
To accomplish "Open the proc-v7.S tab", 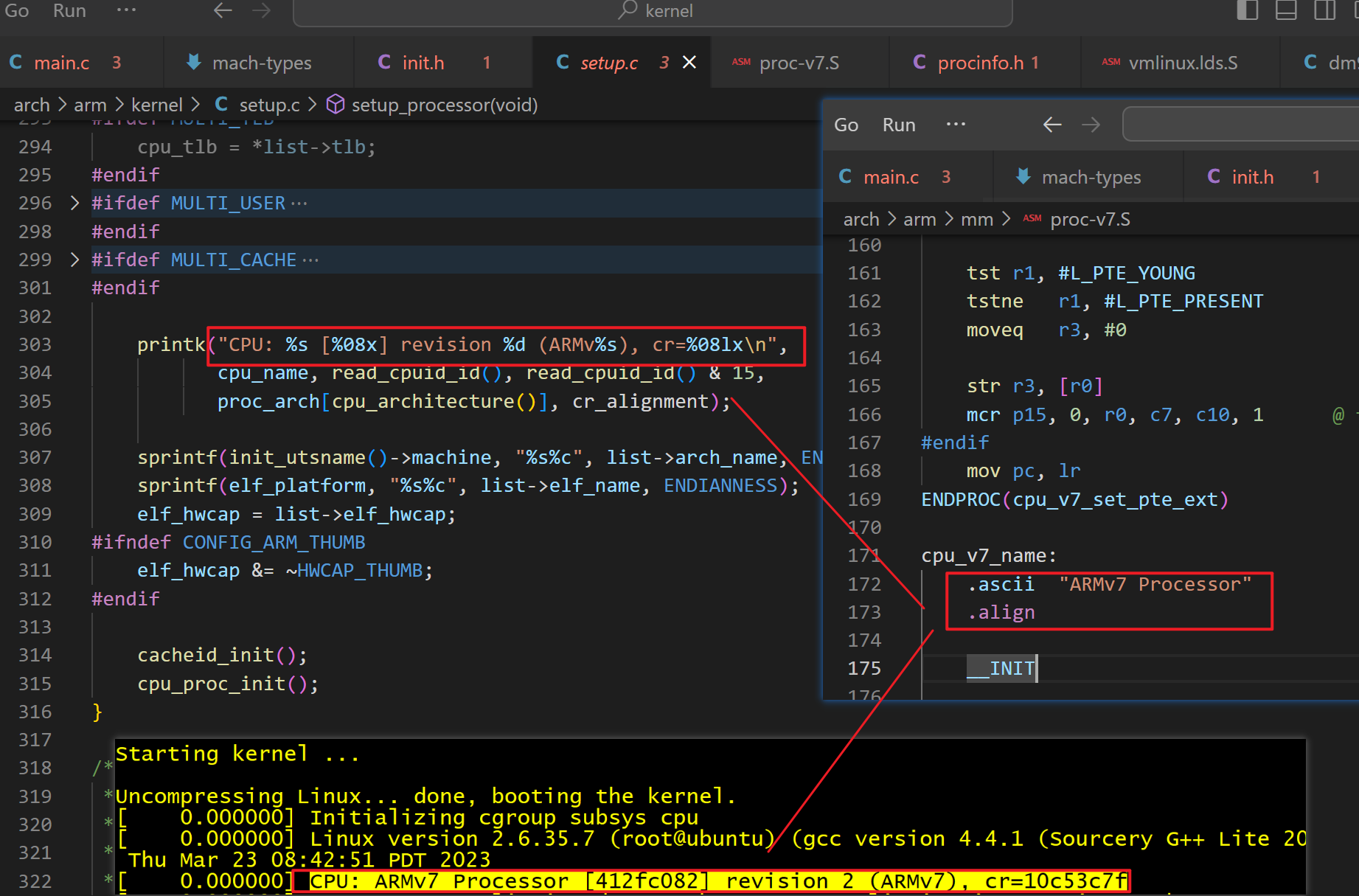I will 799,63.
